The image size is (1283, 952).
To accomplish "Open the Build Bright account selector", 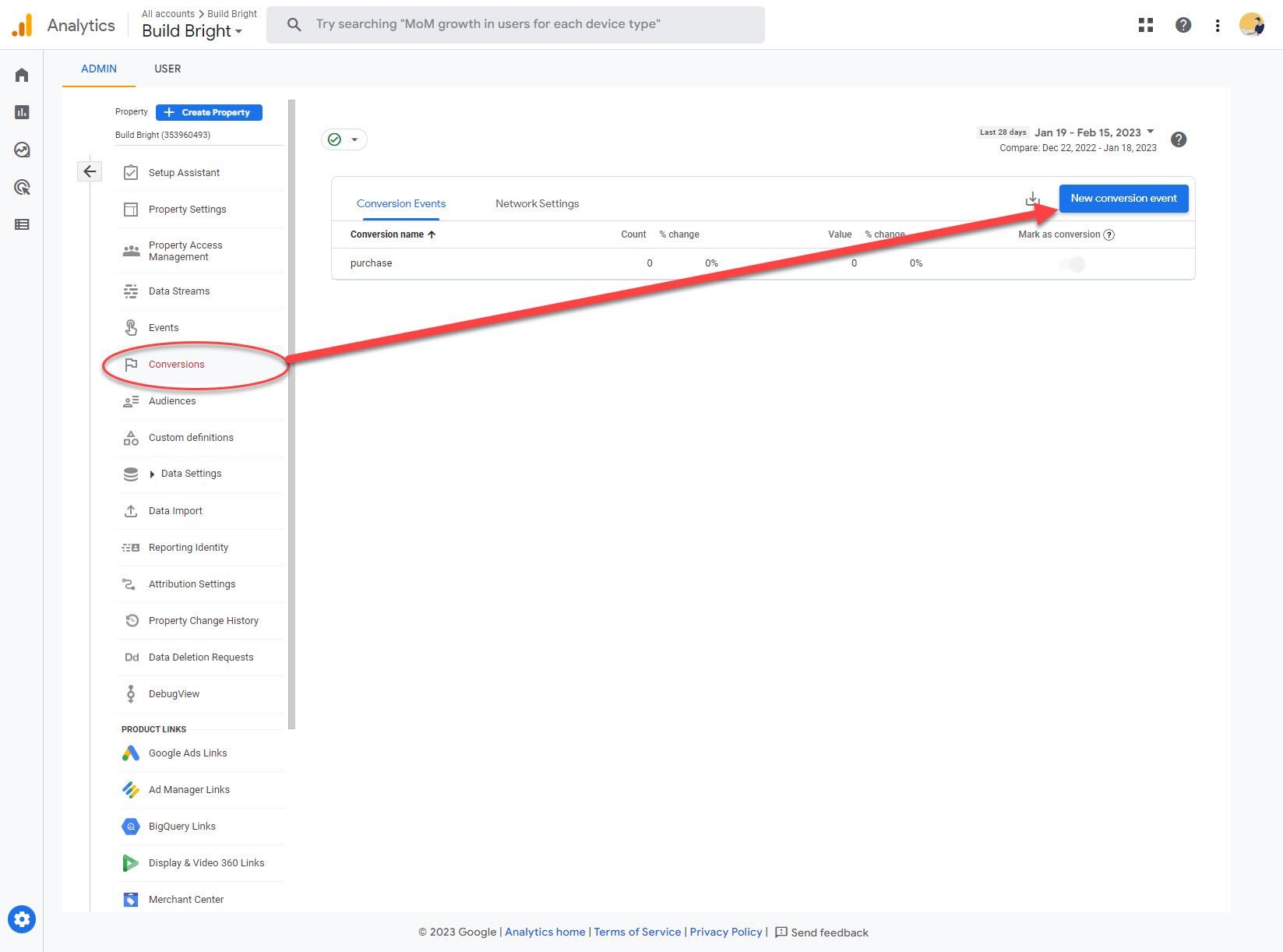I will coord(192,31).
